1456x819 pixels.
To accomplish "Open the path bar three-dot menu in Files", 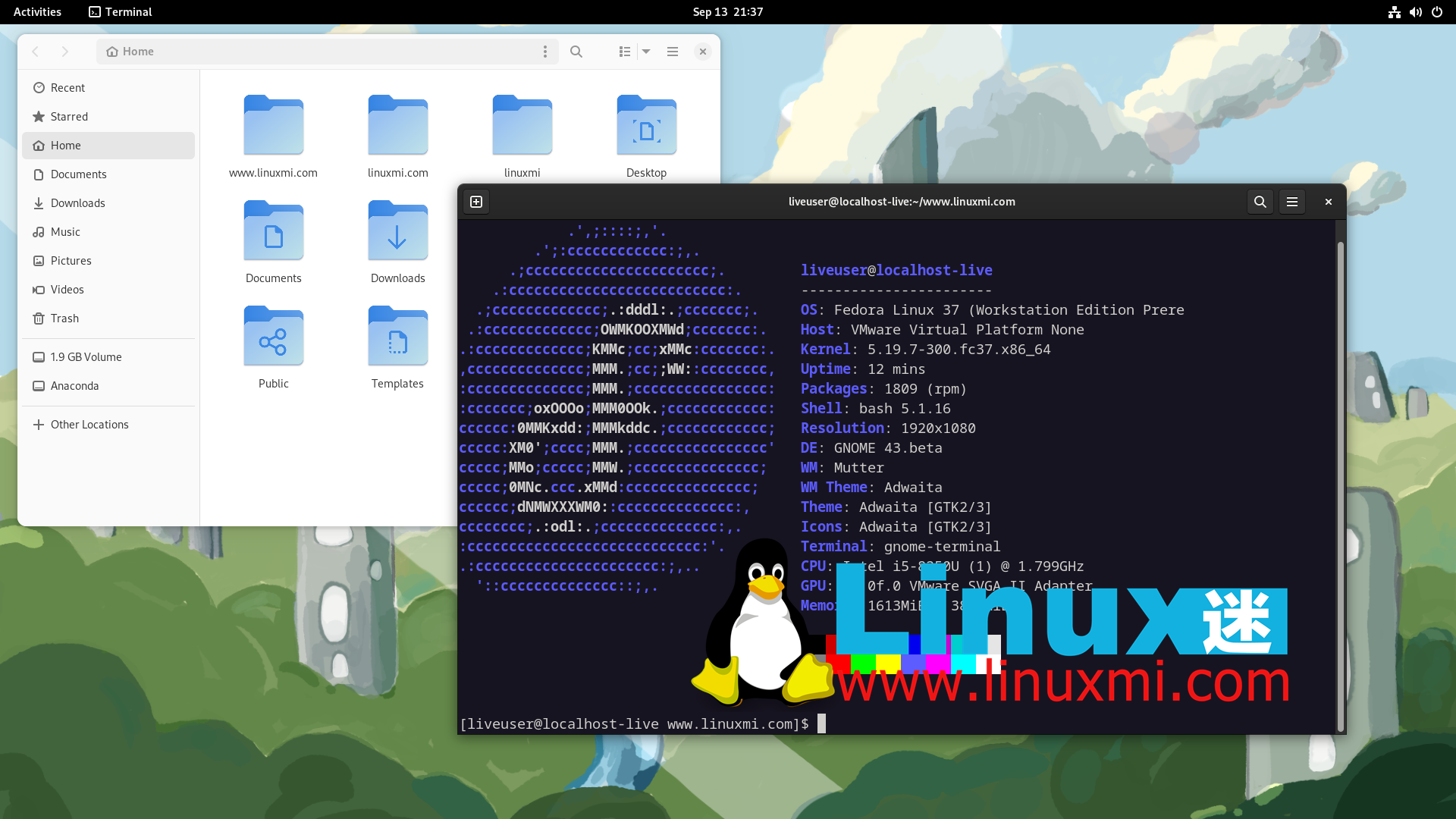I will coord(545,52).
